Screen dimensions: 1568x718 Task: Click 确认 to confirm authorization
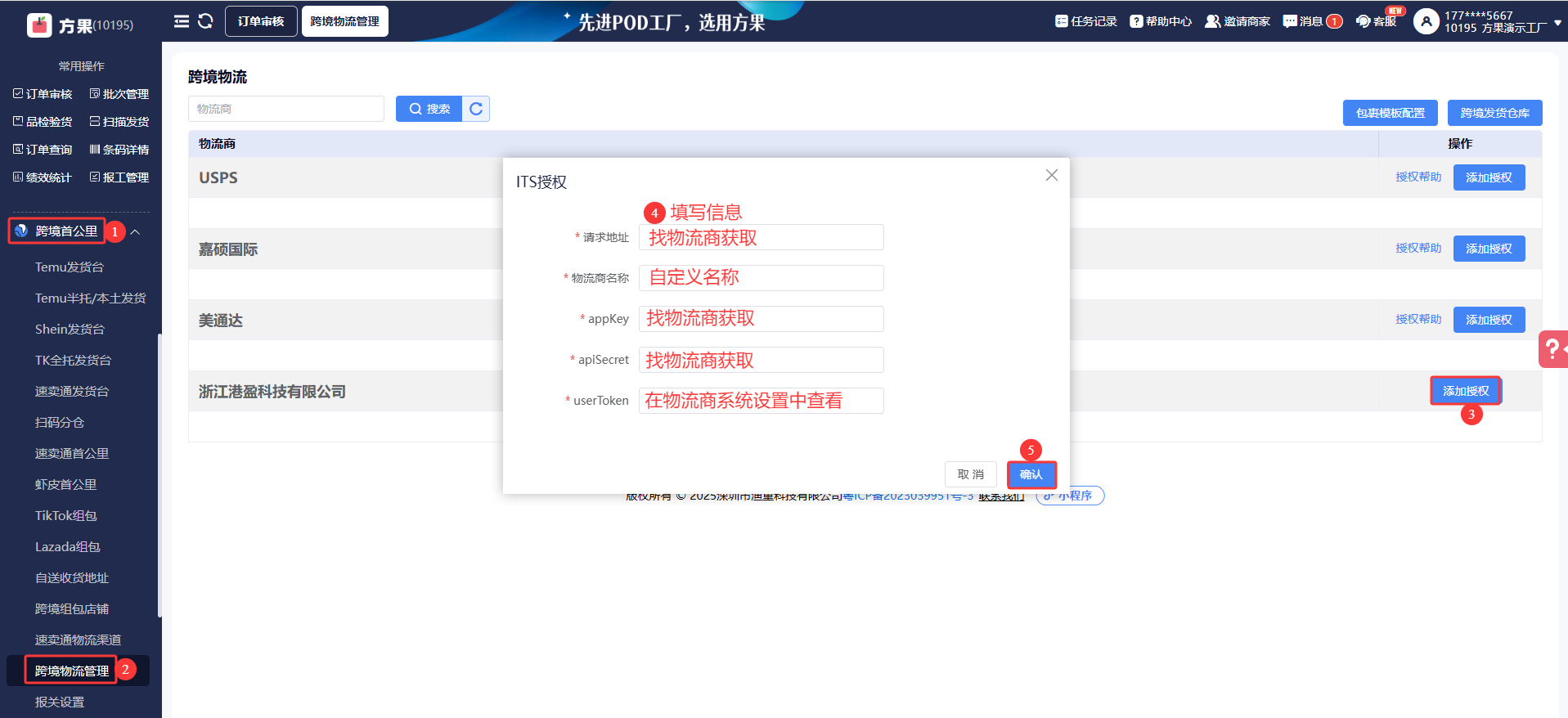coord(1031,474)
